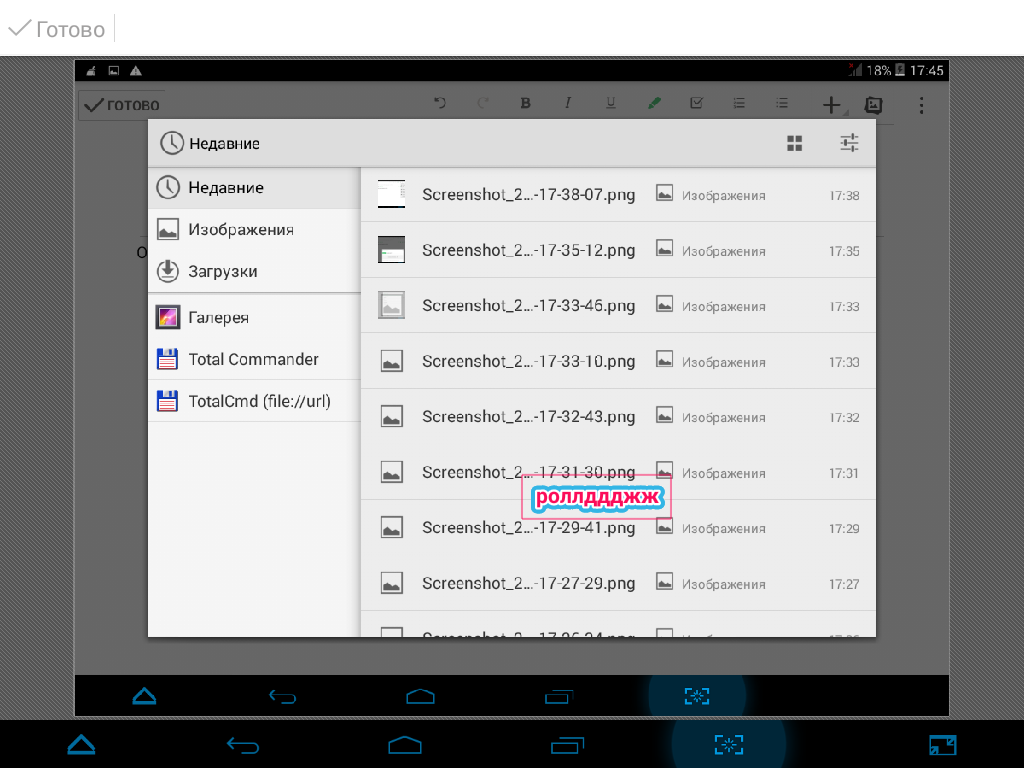
Task: Tap the top Готово confirmation button
Action: click(57, 29)
